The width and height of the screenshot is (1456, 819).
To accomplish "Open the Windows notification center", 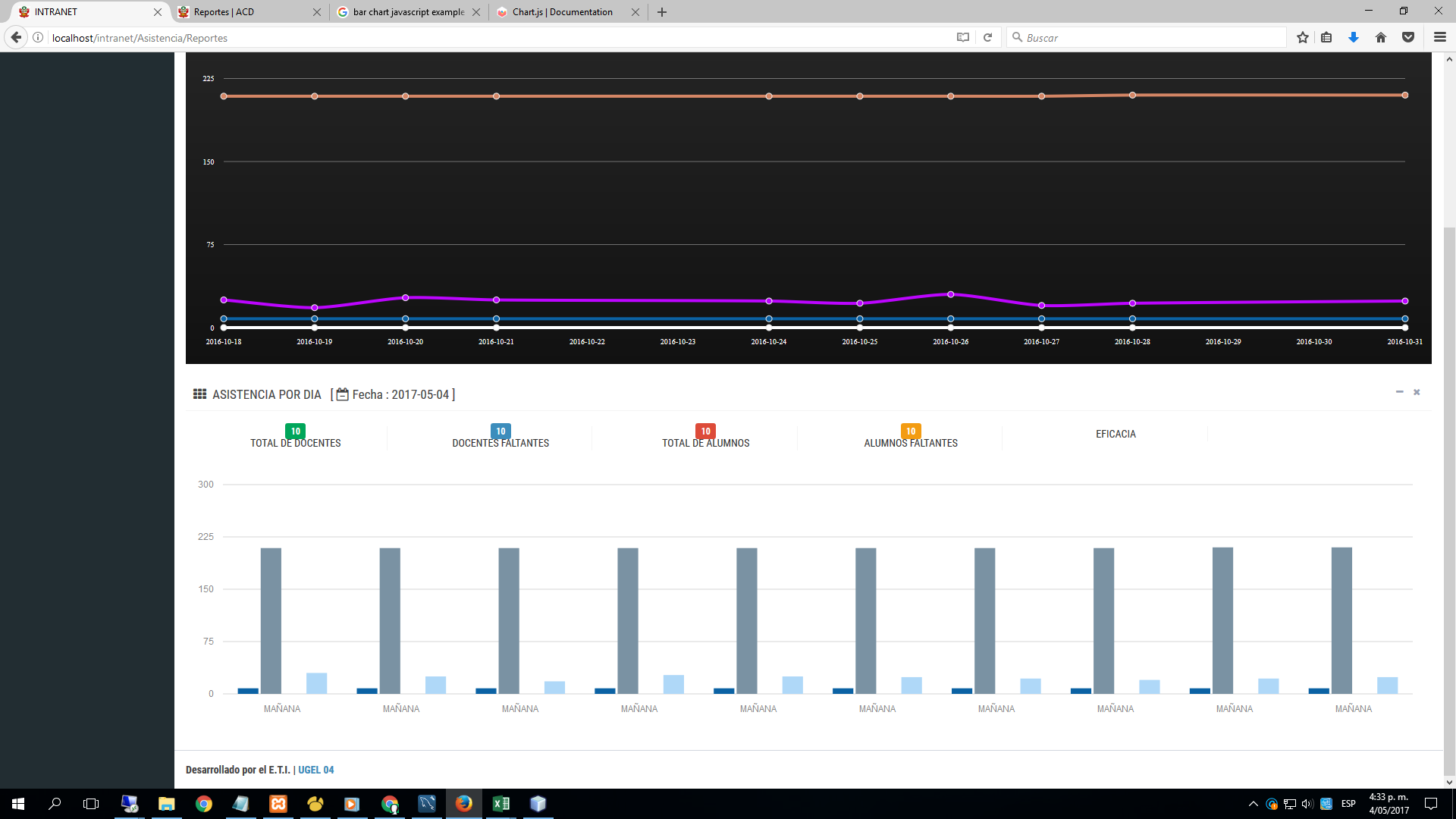I will pyautogui.click(x=1431, y=804).
